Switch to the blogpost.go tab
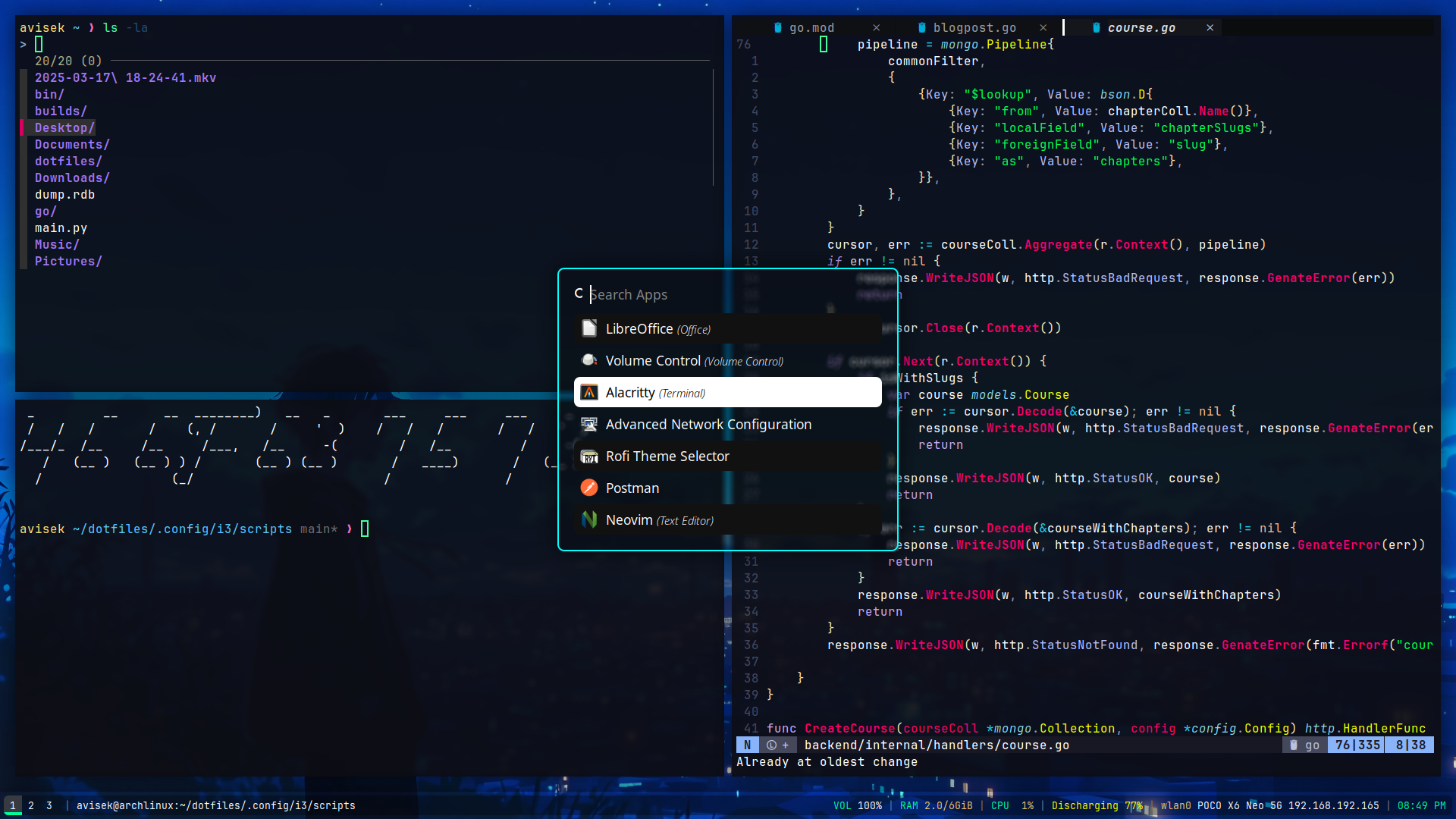The height and width of the screenshot is (819, 1456). coord(974,27)
